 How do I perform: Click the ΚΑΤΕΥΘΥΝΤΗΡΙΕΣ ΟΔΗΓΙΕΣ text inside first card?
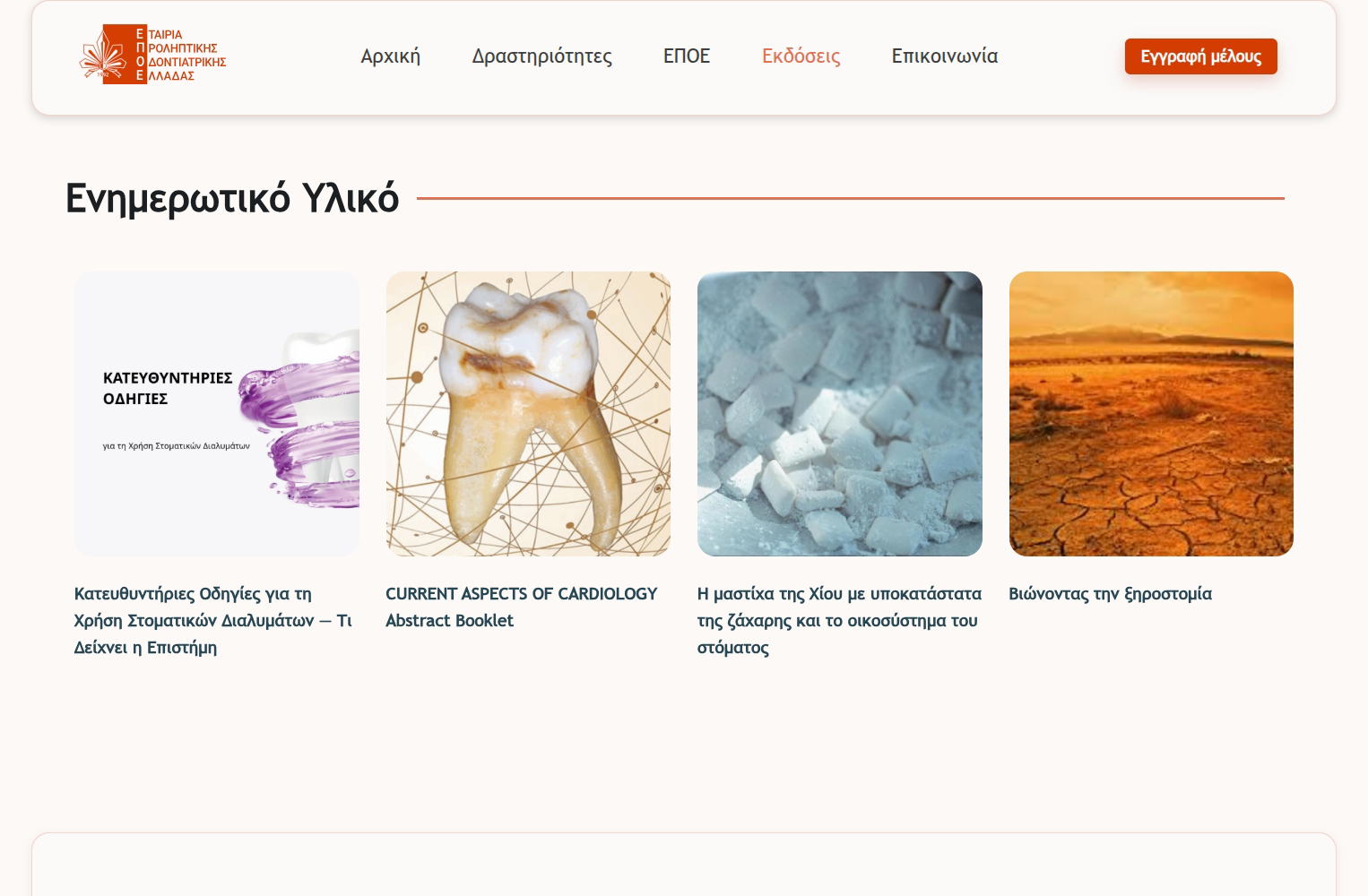click(168, 388)
